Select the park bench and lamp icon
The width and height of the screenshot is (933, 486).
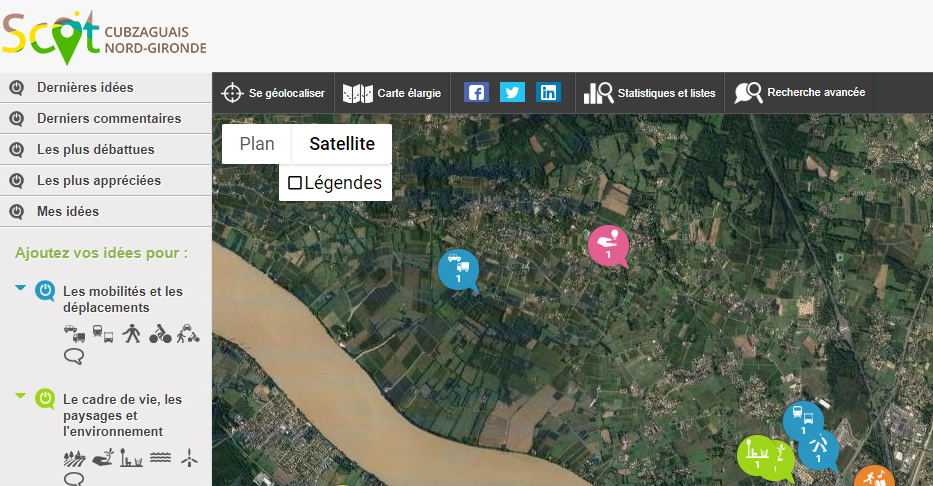point(132,458)
